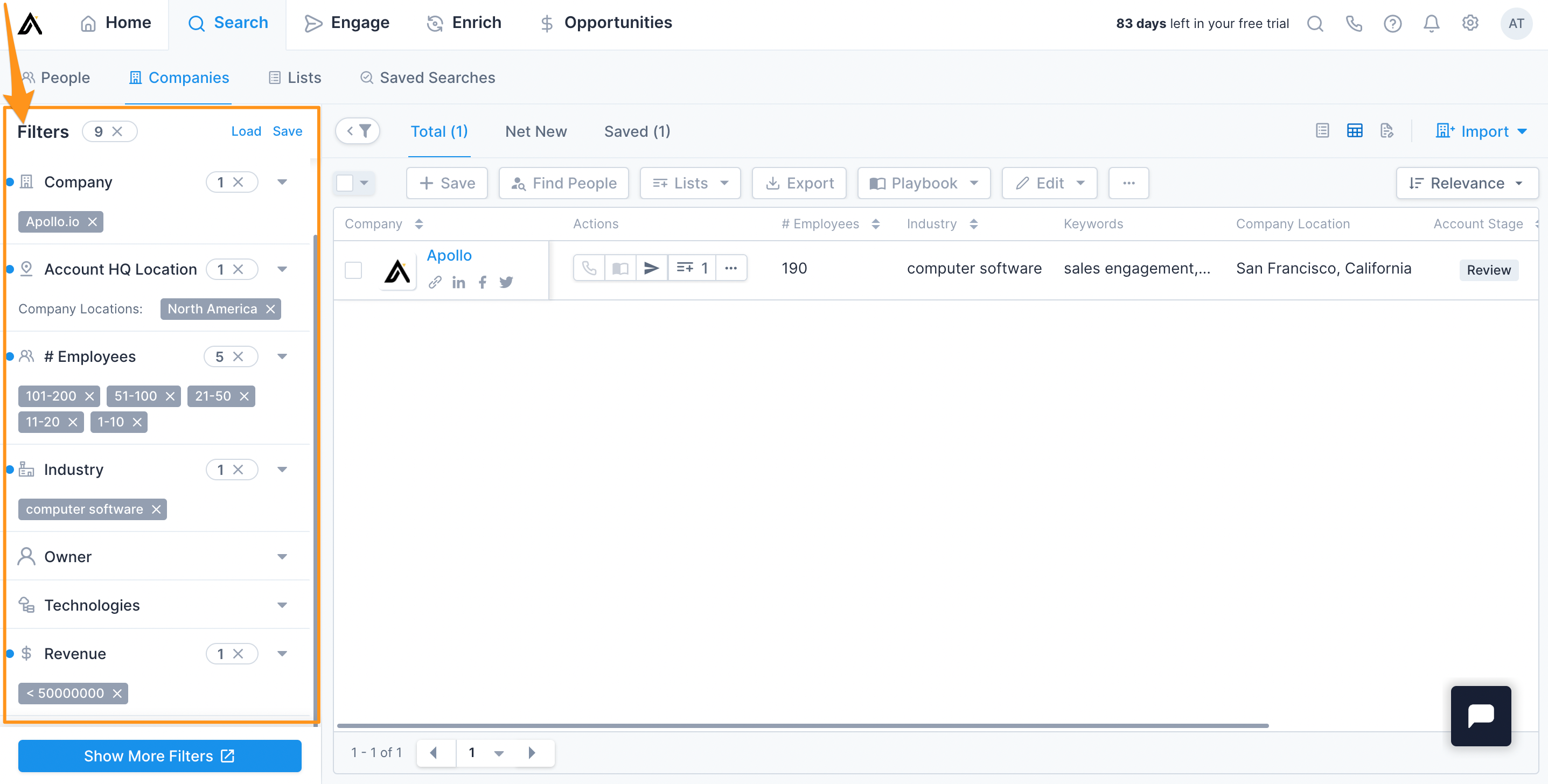Open the saved view settings icon
1548x784 pixels.
1387,130
